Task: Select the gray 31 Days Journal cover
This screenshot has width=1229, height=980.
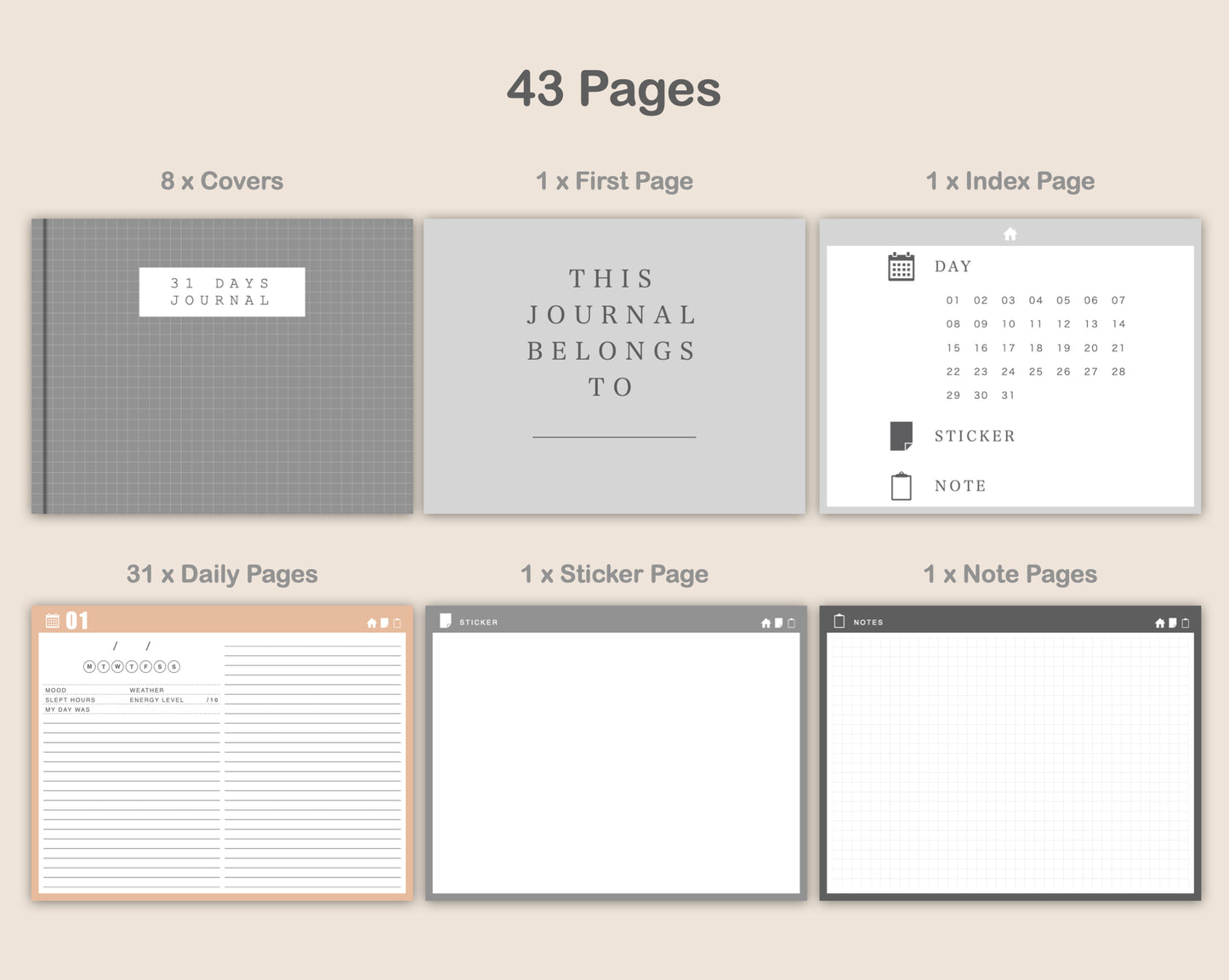Action: (222, 366)
